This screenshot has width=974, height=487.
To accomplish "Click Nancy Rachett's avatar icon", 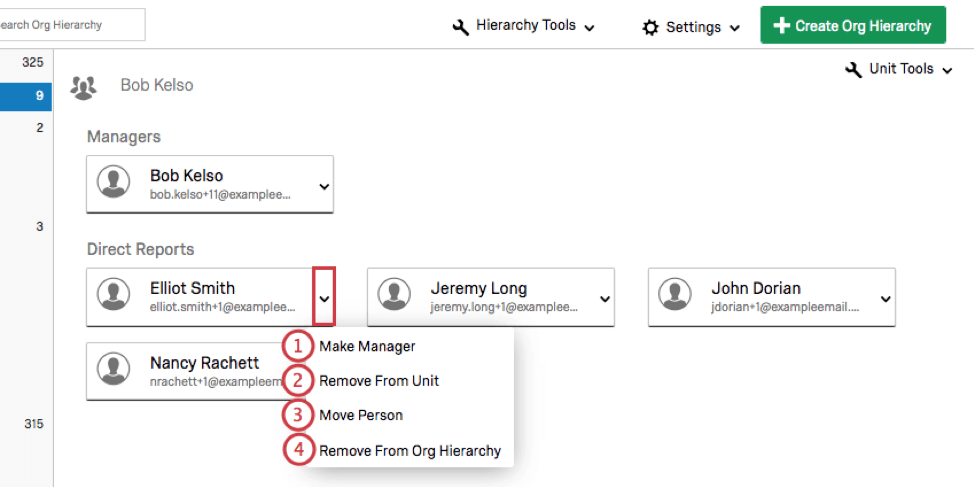I will coord(113,371).
